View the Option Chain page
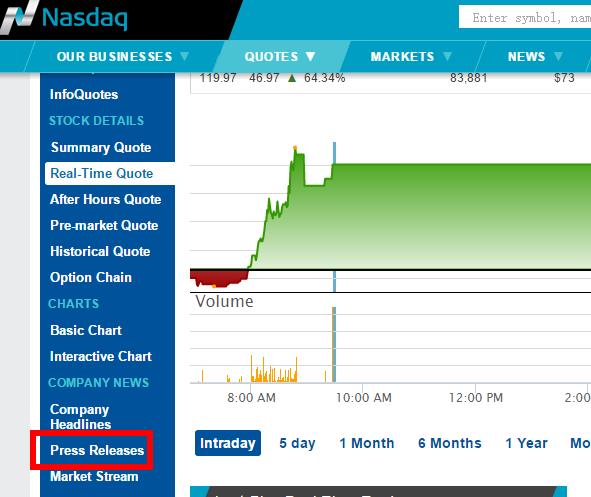 pyautogui.click(x=91, y=277)
